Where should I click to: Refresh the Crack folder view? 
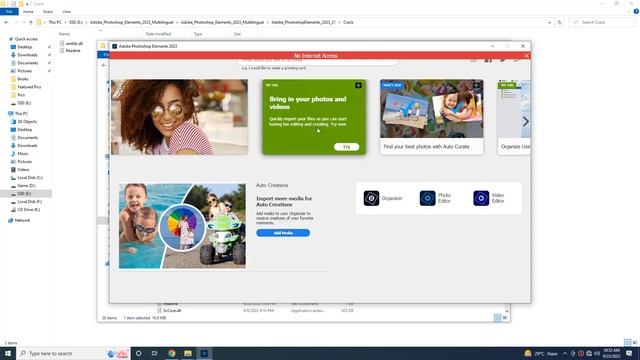(560, 22)
